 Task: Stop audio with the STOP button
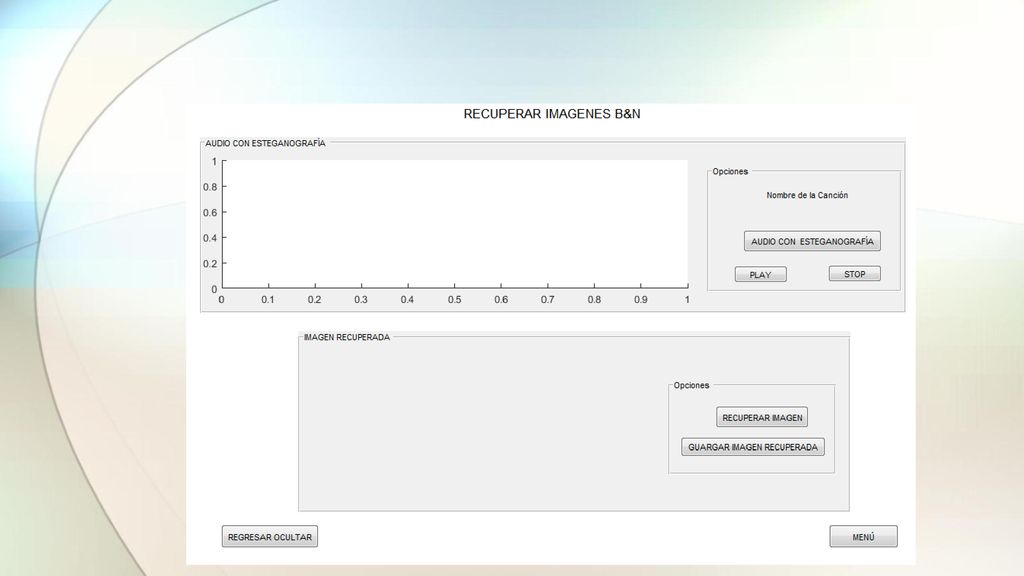(854, 274)
